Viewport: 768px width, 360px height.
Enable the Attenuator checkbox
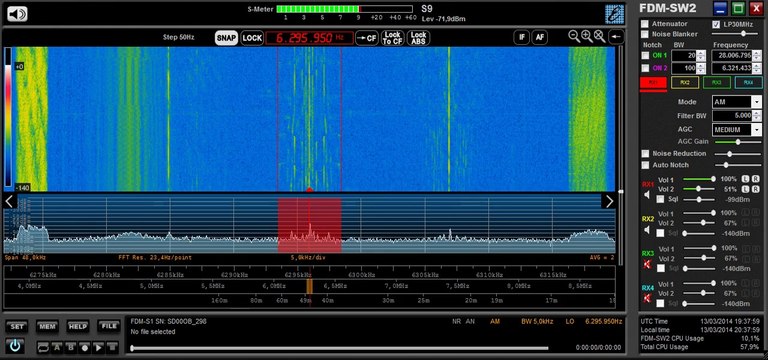pyautogui.click(x=645, y=24)
